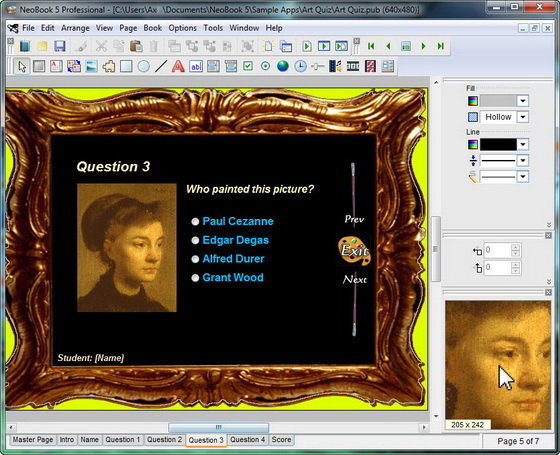Open the line style dropdown
This screenshot has height=455, width=560.
(523, 176)
